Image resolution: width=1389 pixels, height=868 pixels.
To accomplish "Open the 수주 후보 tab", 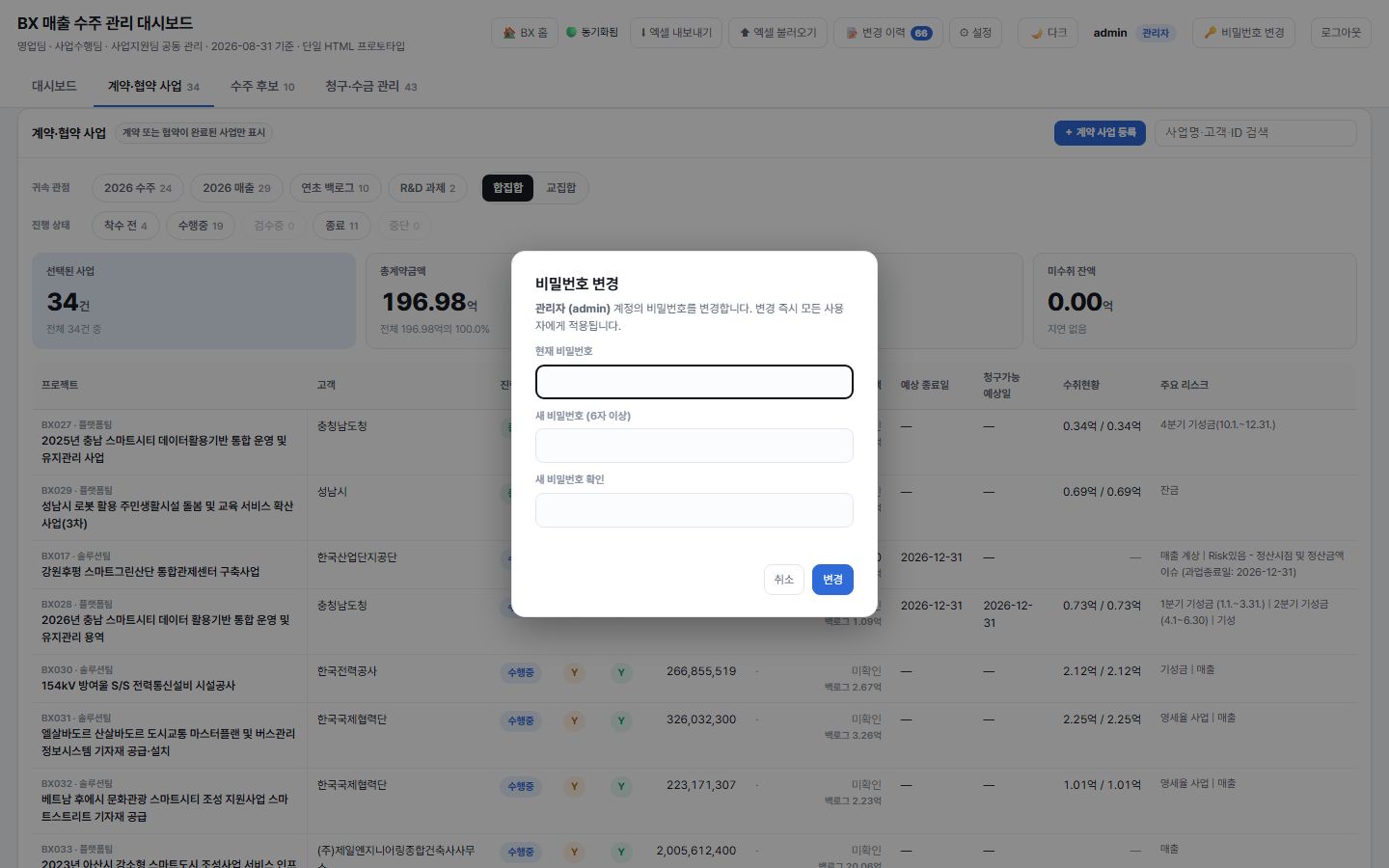I will [x=262, y=86].
